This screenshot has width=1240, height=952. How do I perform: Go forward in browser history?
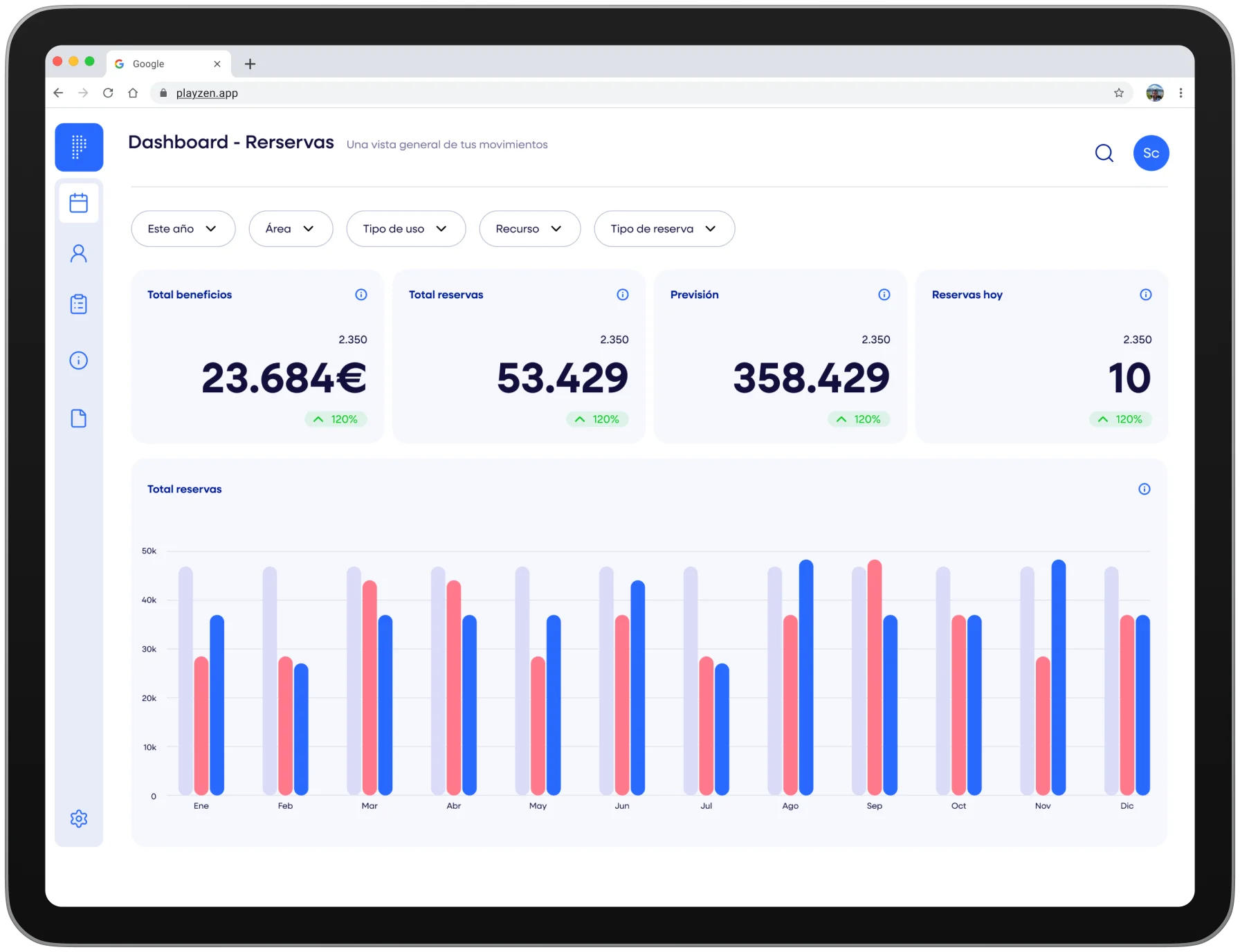[83, 93]
